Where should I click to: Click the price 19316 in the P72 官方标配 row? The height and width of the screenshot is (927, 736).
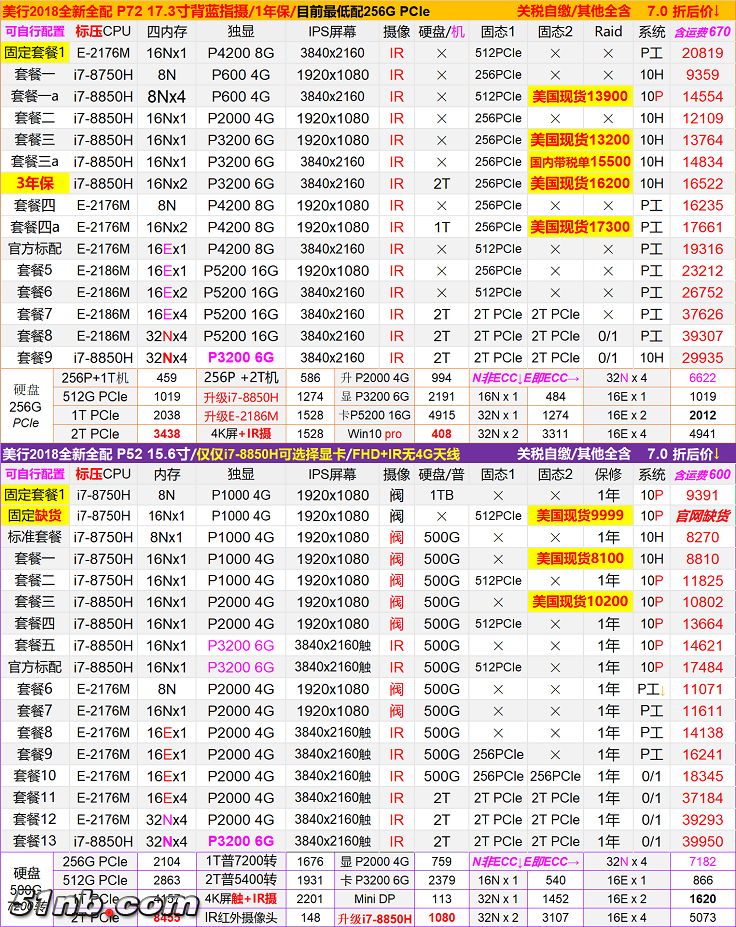tap(702, 249)
